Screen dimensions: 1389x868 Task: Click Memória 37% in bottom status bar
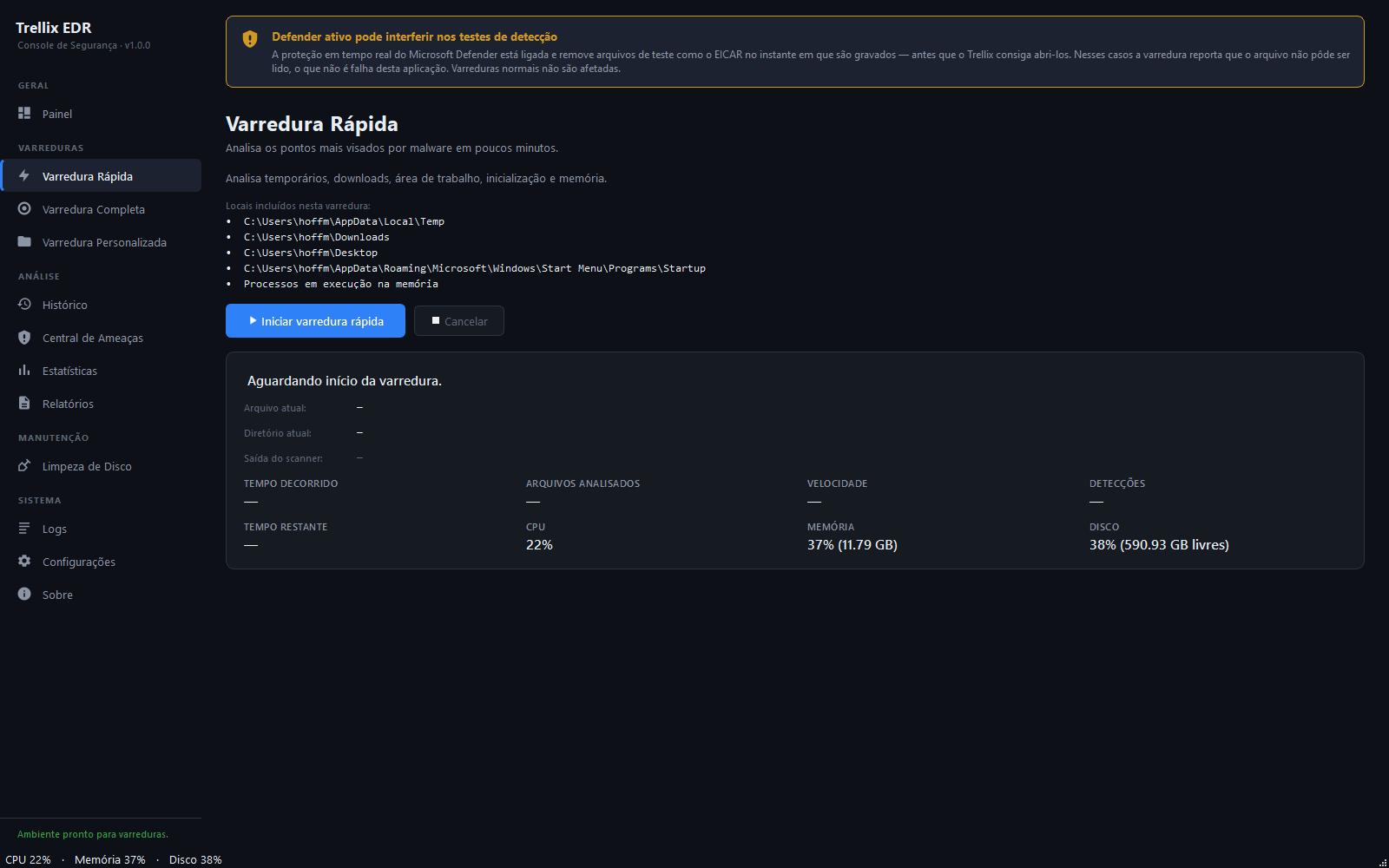110,859
